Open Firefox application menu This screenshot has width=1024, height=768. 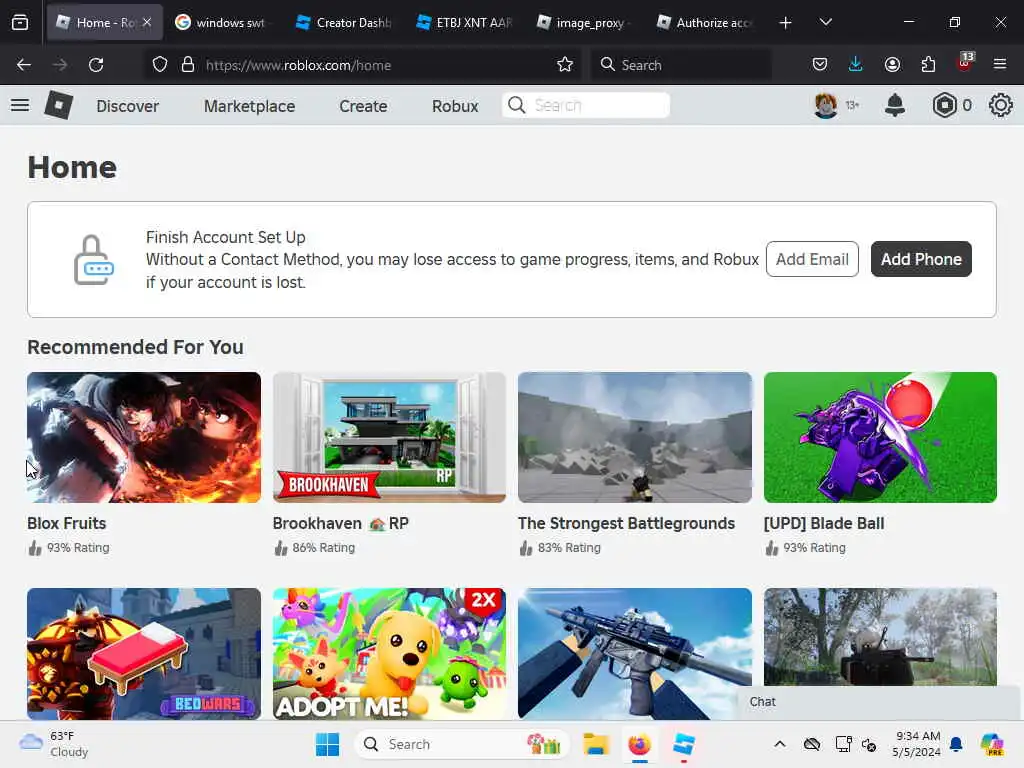(1000, 64)
